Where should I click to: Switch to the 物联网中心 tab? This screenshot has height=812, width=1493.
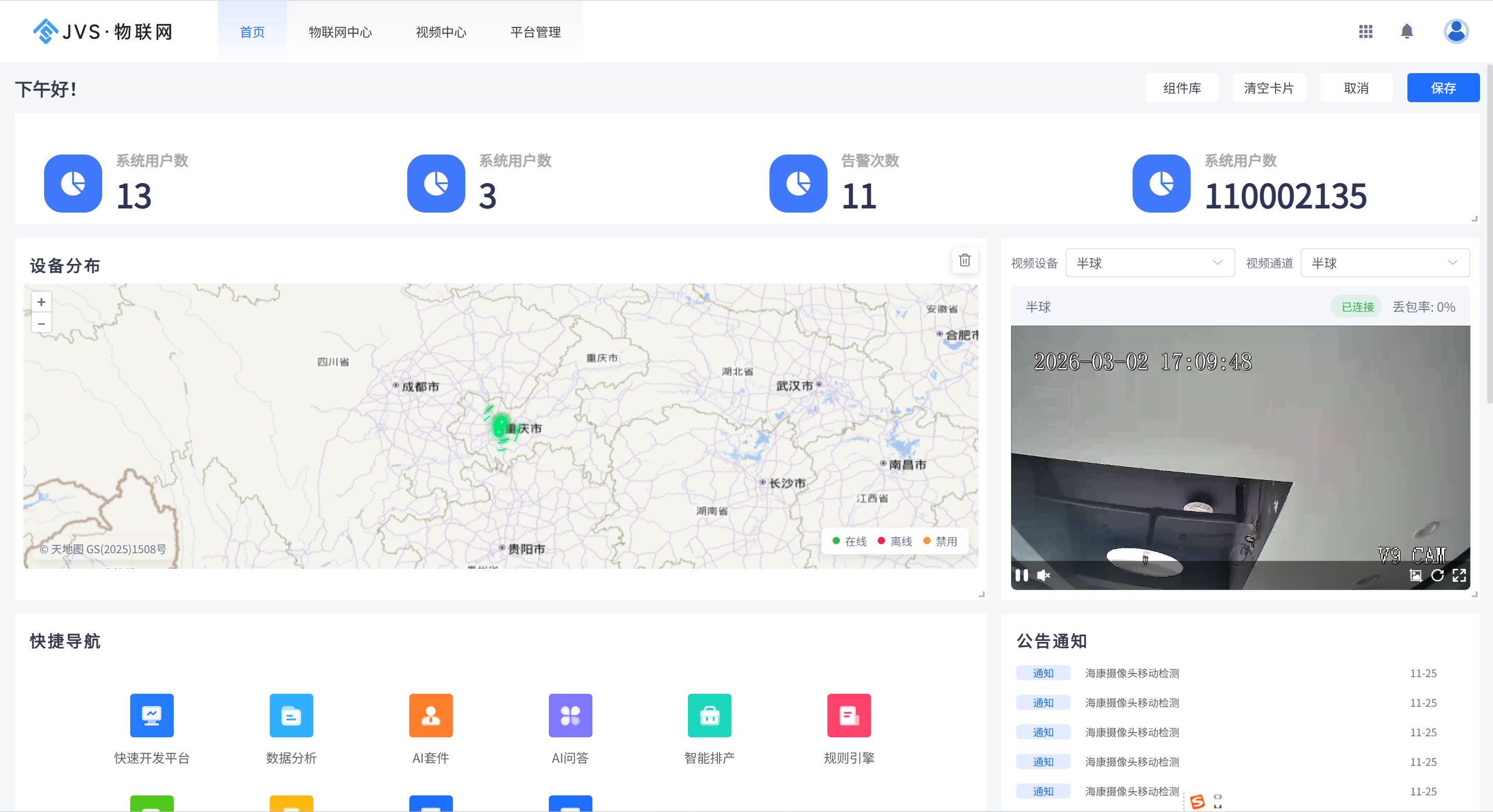pos(340,32)
